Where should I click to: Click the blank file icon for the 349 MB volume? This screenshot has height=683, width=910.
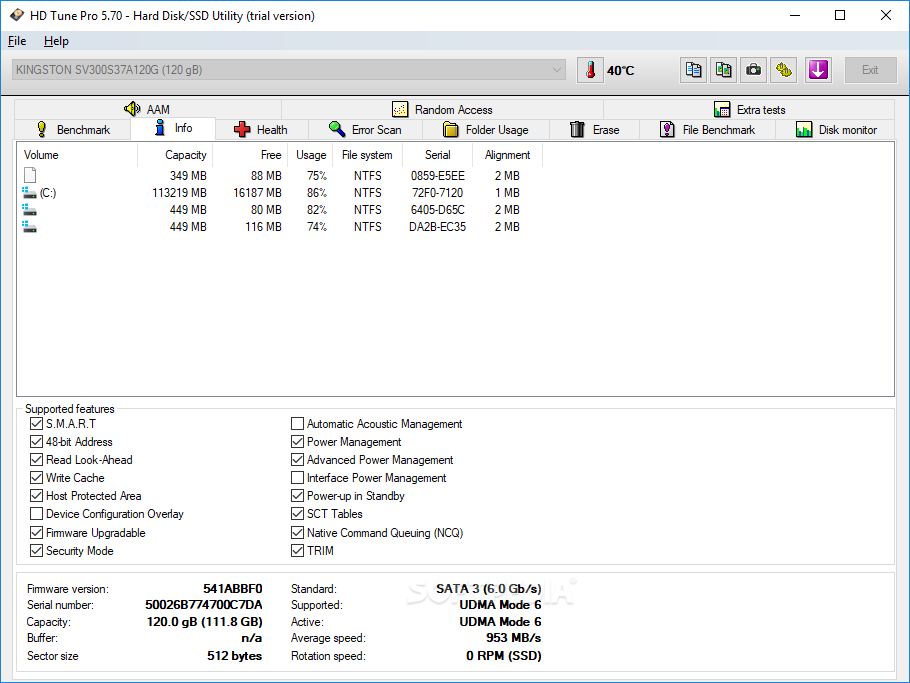pyautogui.click(x=30, y=175)
